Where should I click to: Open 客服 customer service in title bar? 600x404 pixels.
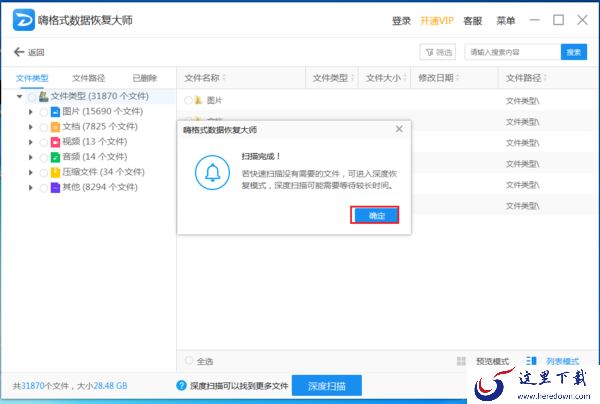473,21
